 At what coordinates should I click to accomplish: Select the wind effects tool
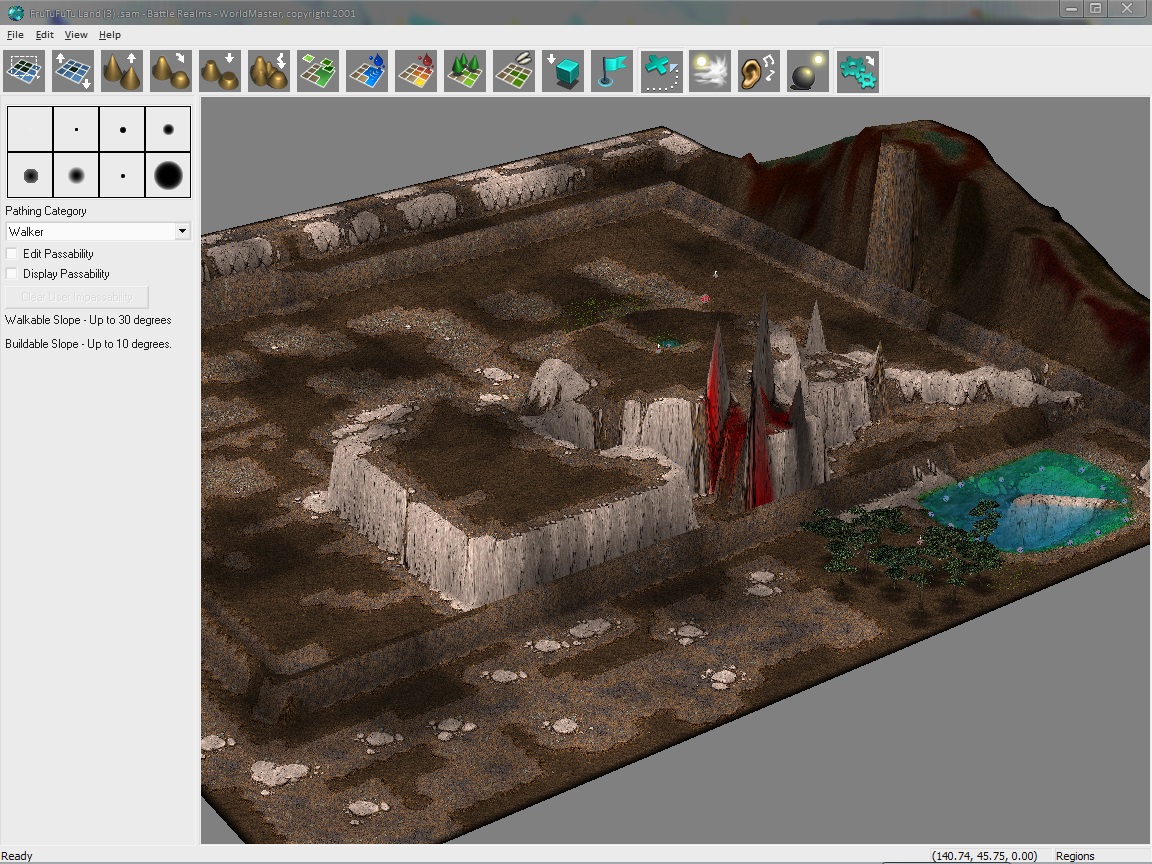click(710, 71)
